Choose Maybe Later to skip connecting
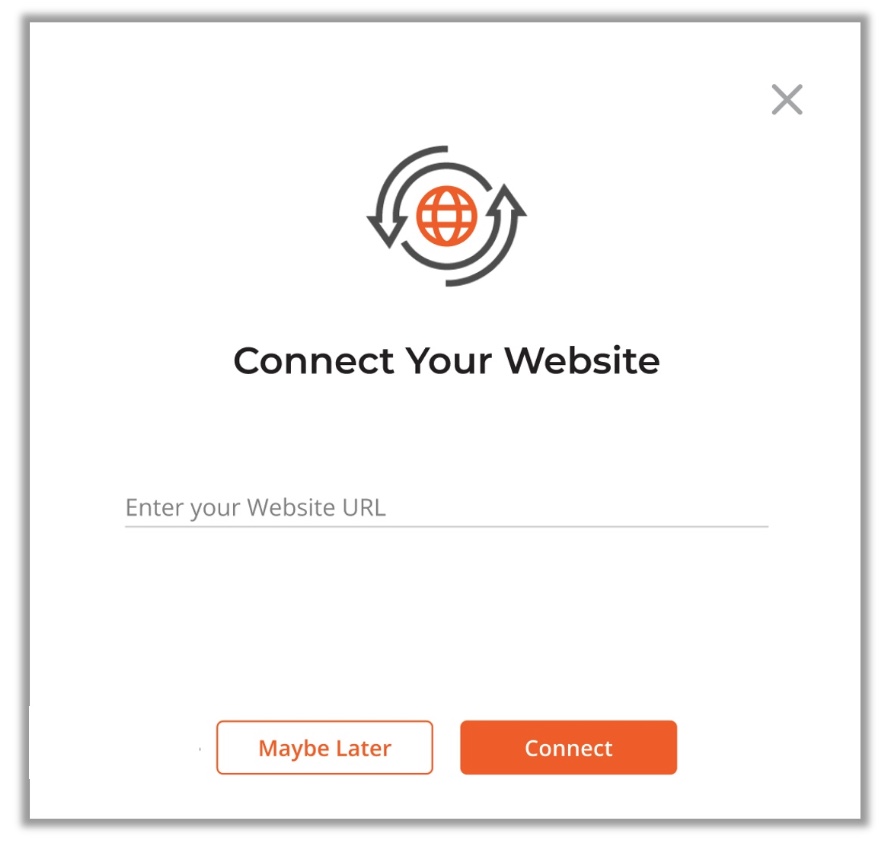 tap(325, 747)
